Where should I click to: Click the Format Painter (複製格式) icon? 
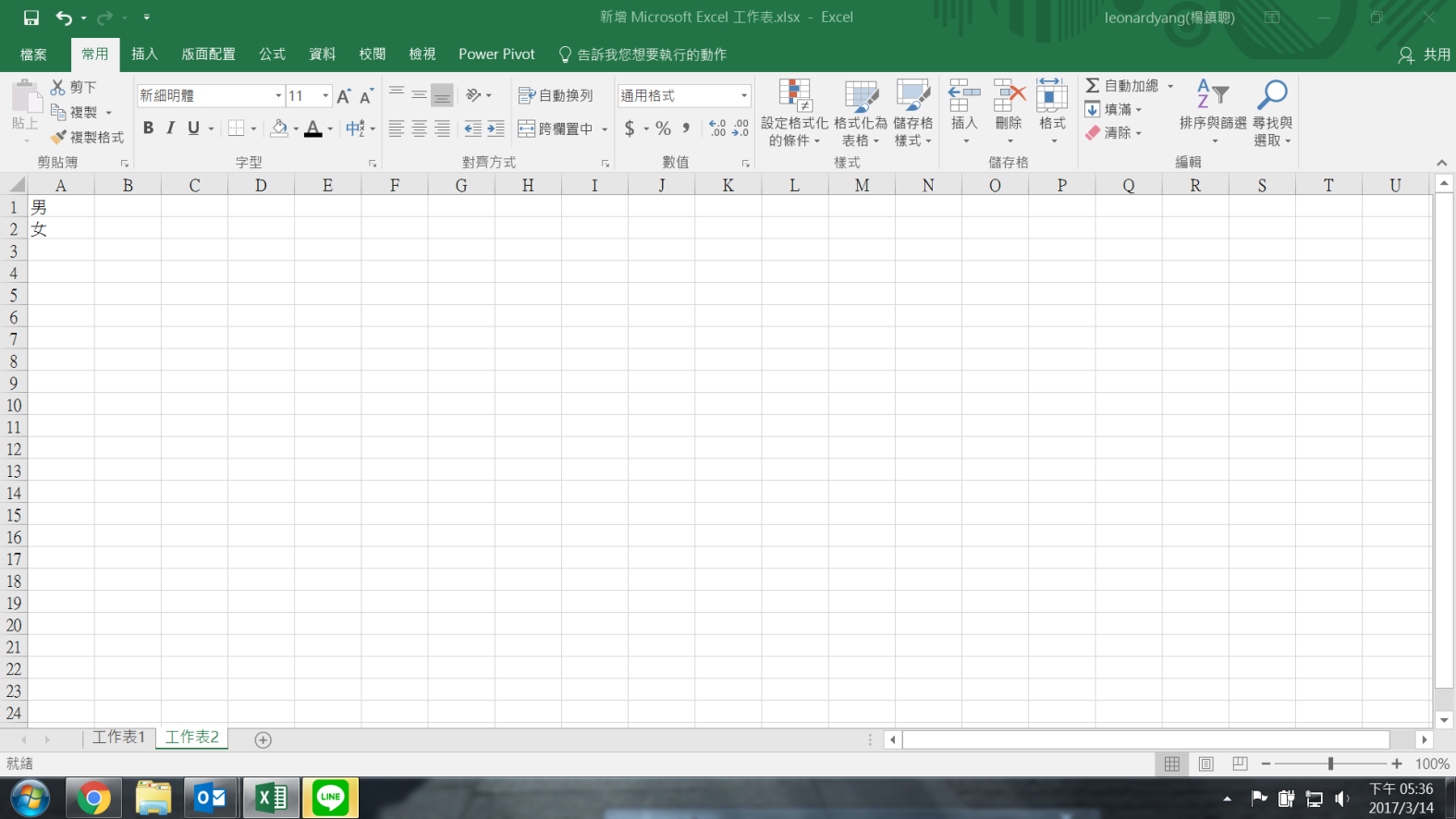coord(59,137)
